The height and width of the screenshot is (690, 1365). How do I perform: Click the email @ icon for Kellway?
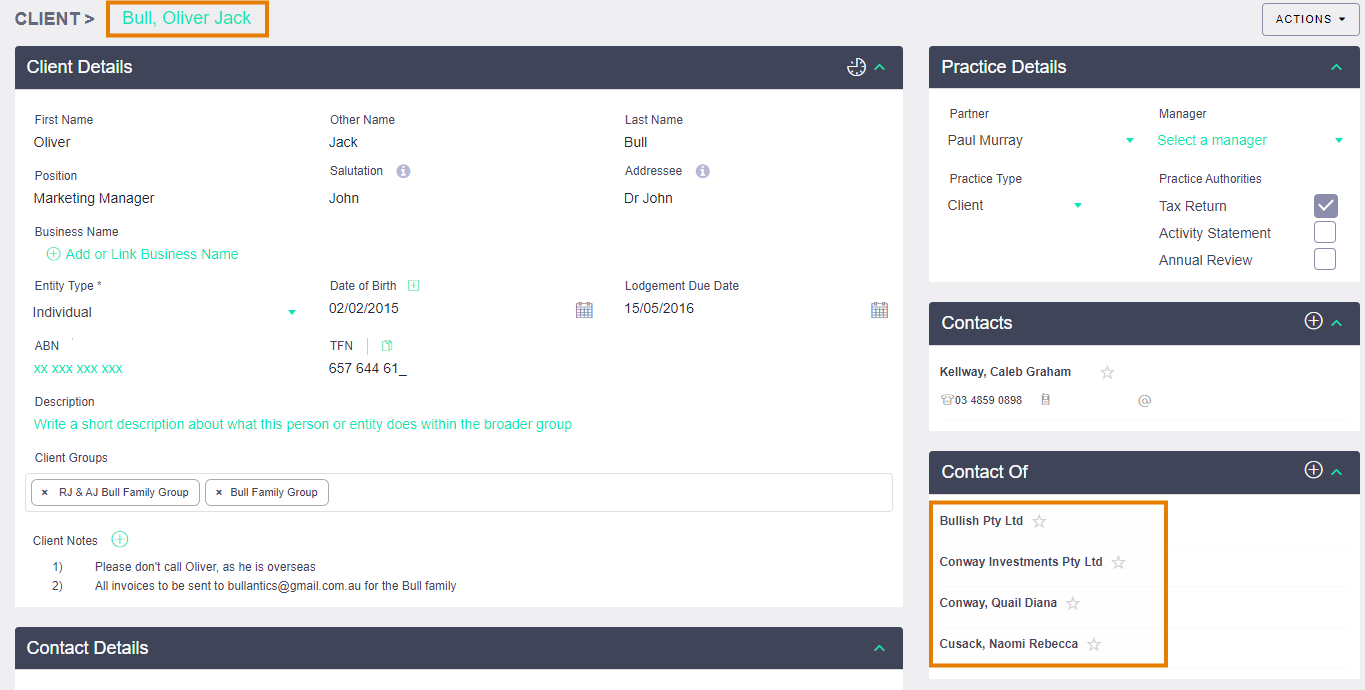(1145, 400)
